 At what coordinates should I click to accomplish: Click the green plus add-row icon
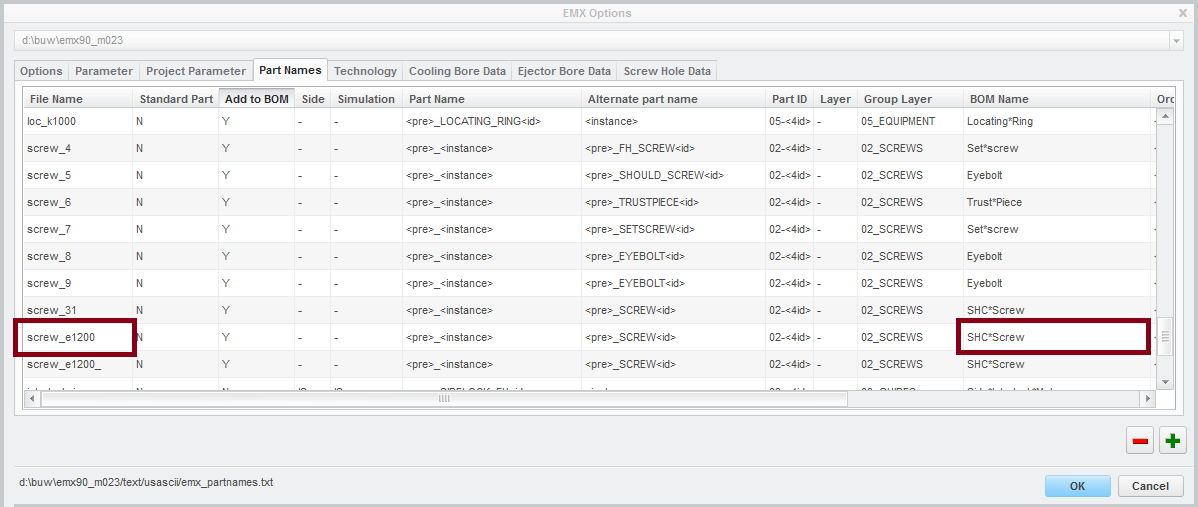click(x=1173, y=441)
